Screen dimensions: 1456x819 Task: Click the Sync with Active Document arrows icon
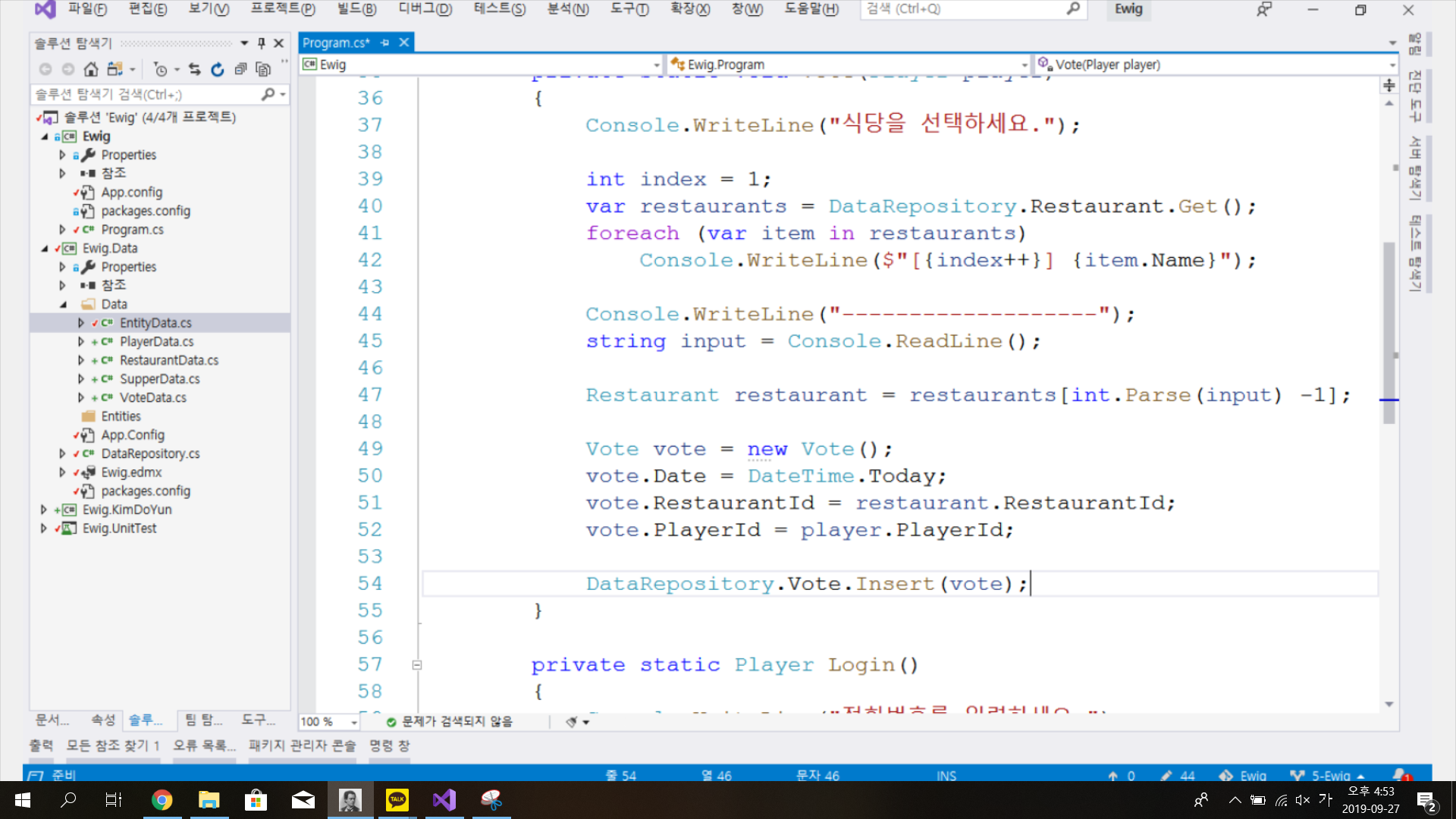(x=195, y=70)
